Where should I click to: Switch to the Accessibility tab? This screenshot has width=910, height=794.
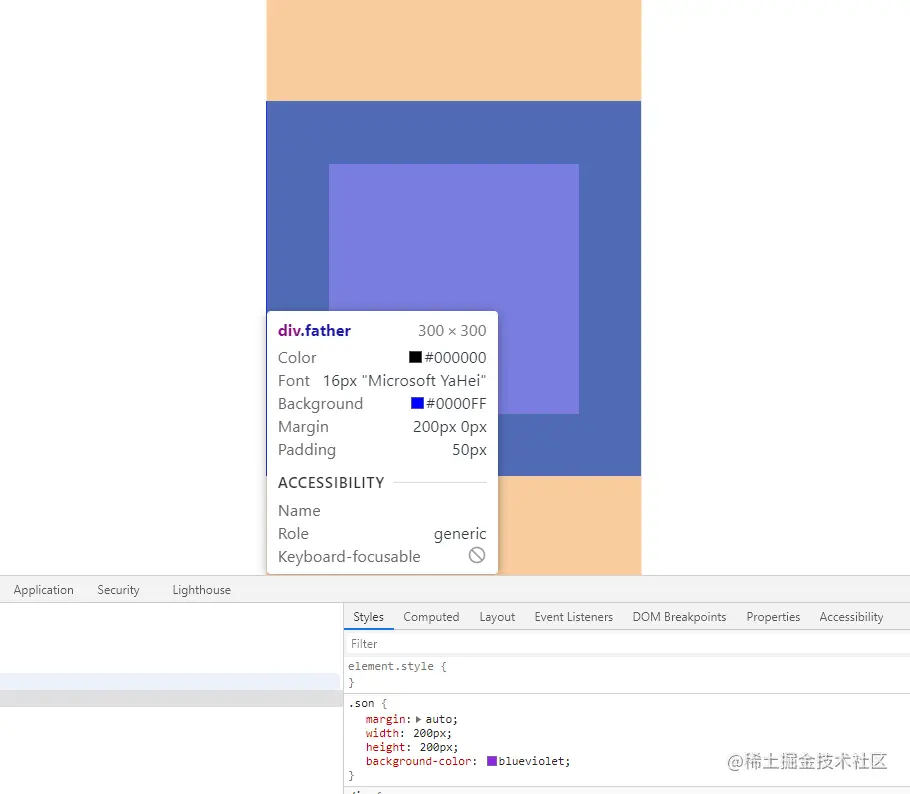click(851, 617)
